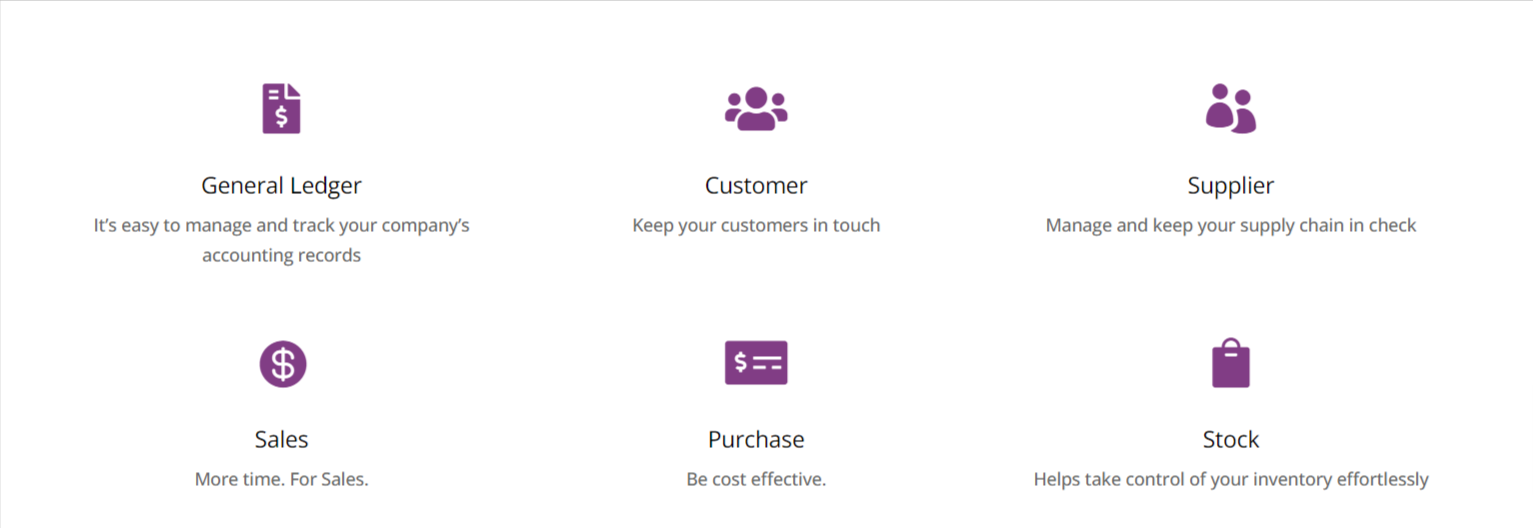This screenshot has height=528, width=1533.
Task: Select 'Keep your customers in touch' text
Action: click(x=756, y=226)
